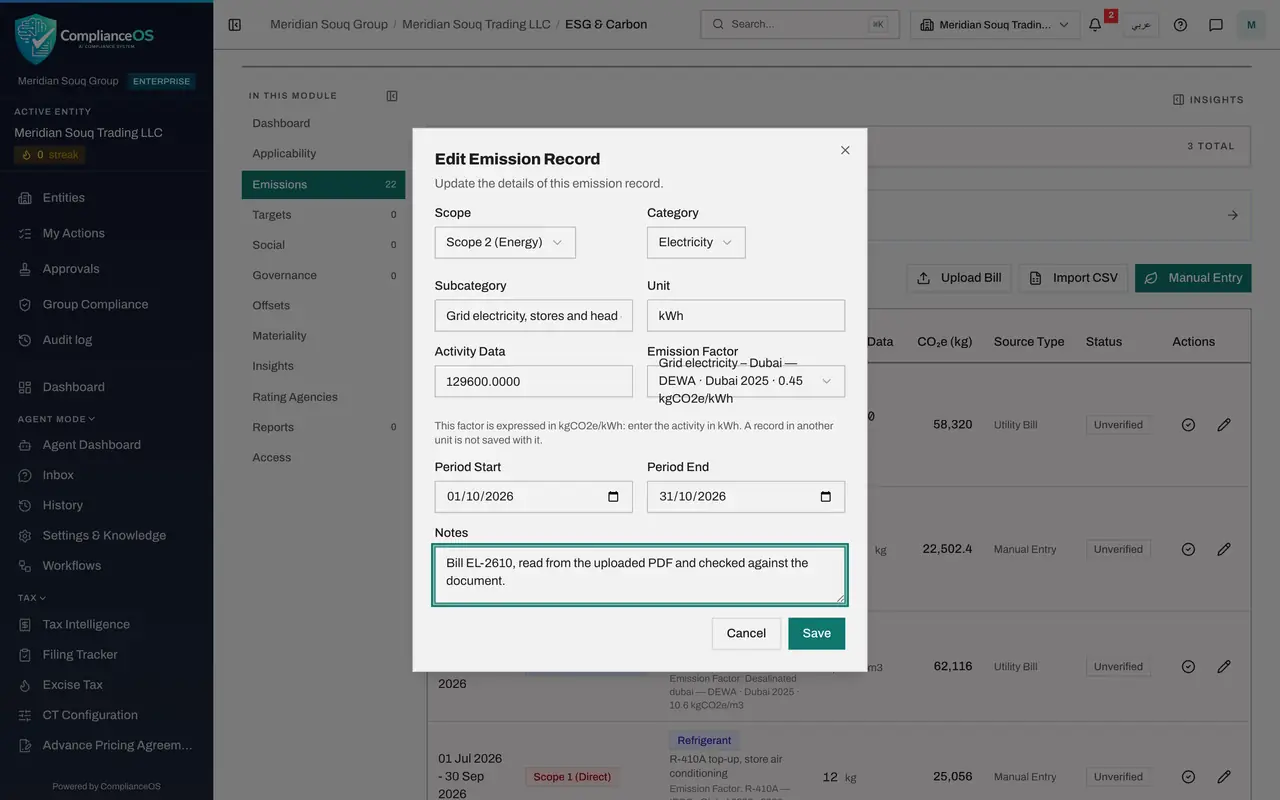Click verify check icon for 22,502.4 row
The width and height of the screenshot is (1280, 800).
tap(1188, 549)
